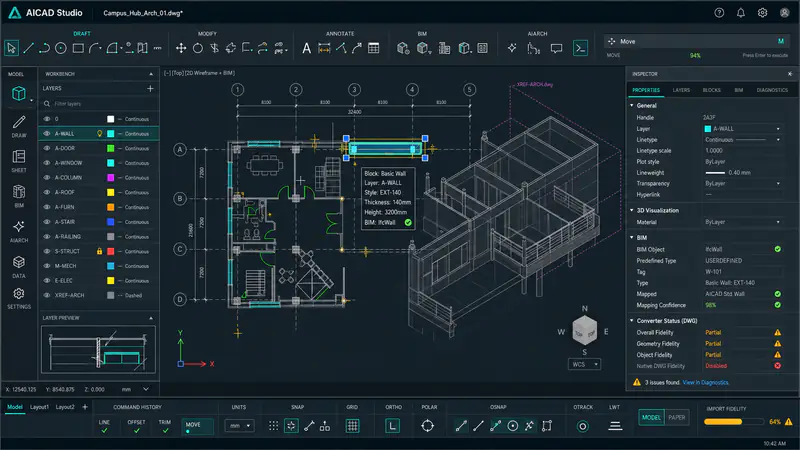Screen dimensions: 800x450
Task: Open the Data panel in sidebar
Action: coord(19,267)
